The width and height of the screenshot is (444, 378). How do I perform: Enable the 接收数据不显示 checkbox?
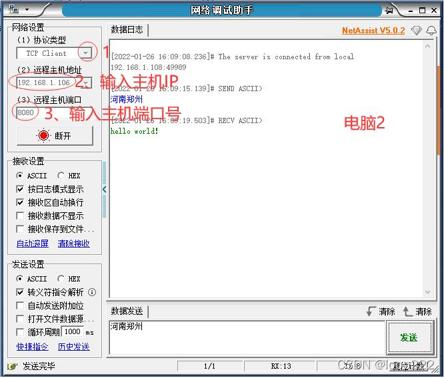20,216
